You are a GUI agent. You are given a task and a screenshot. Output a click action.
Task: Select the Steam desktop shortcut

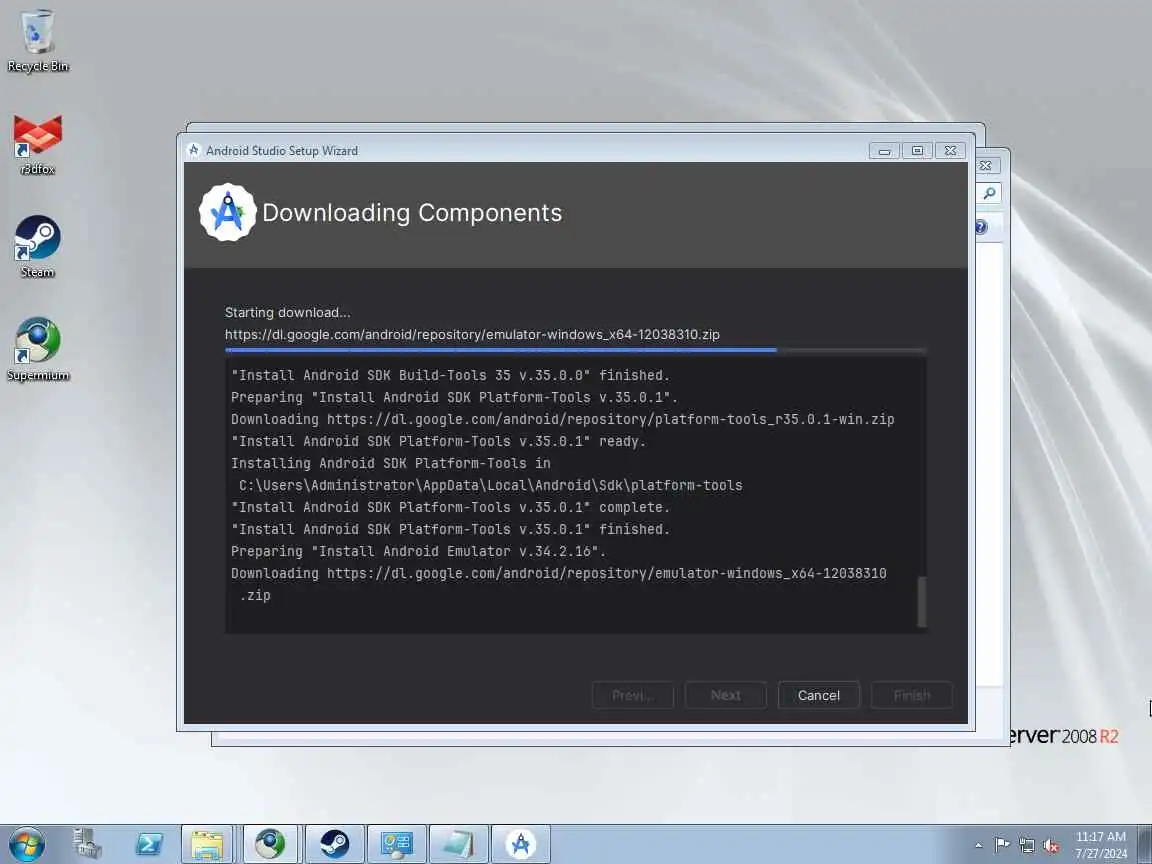(x=37, y=247)
